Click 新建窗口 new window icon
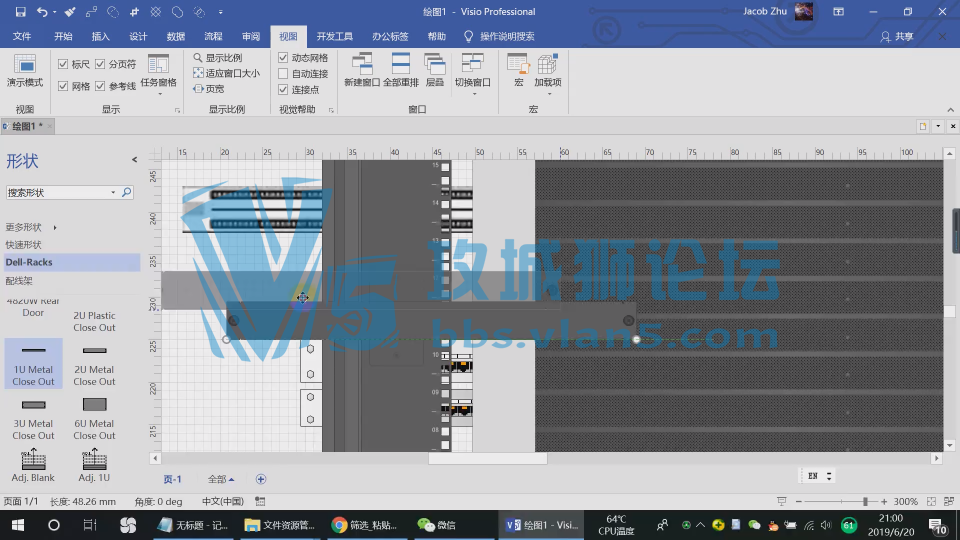Screen dimensions: 960x540 tap(362, 63)
